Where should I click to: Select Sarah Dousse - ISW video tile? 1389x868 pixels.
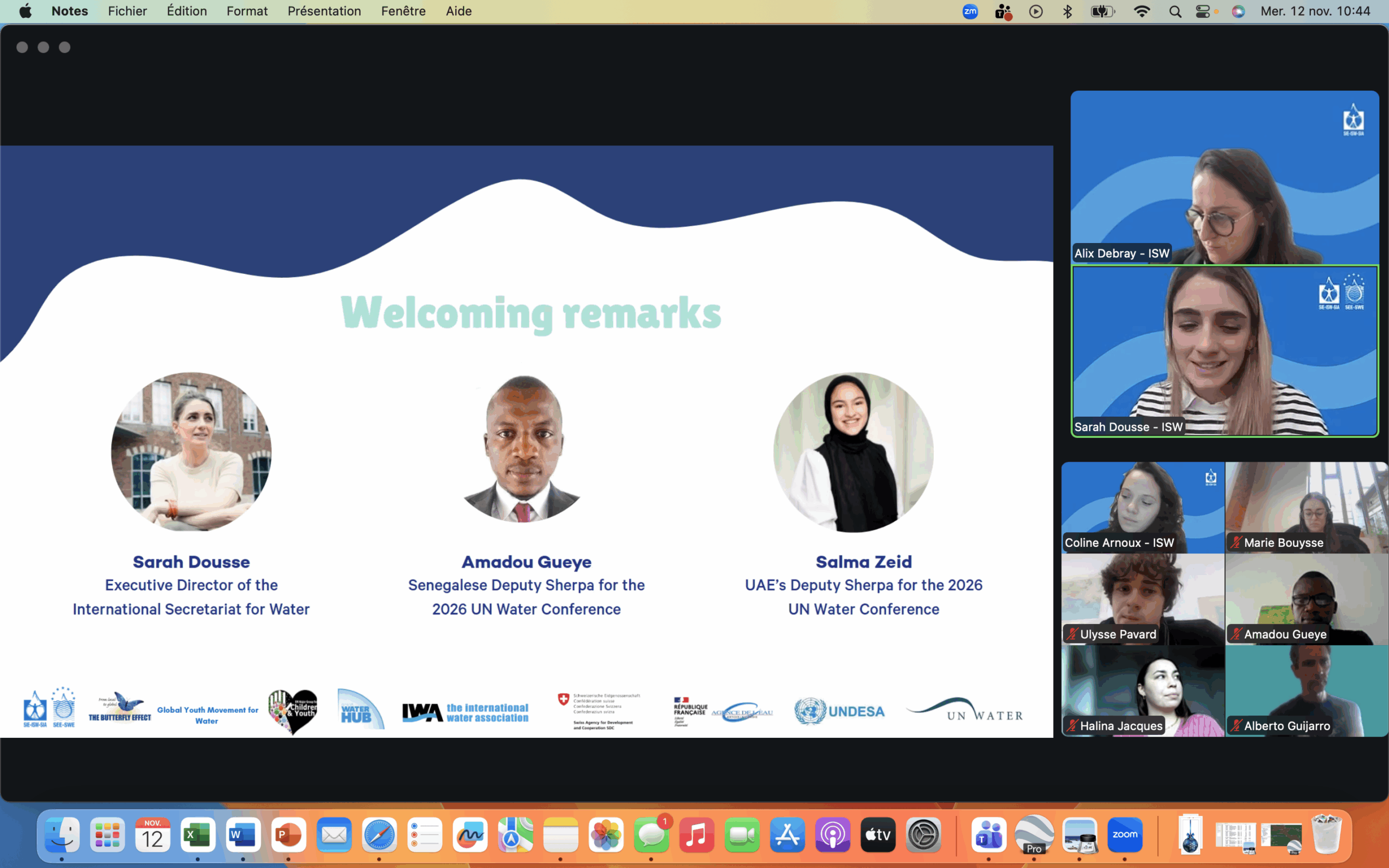tap(1224, 352)
